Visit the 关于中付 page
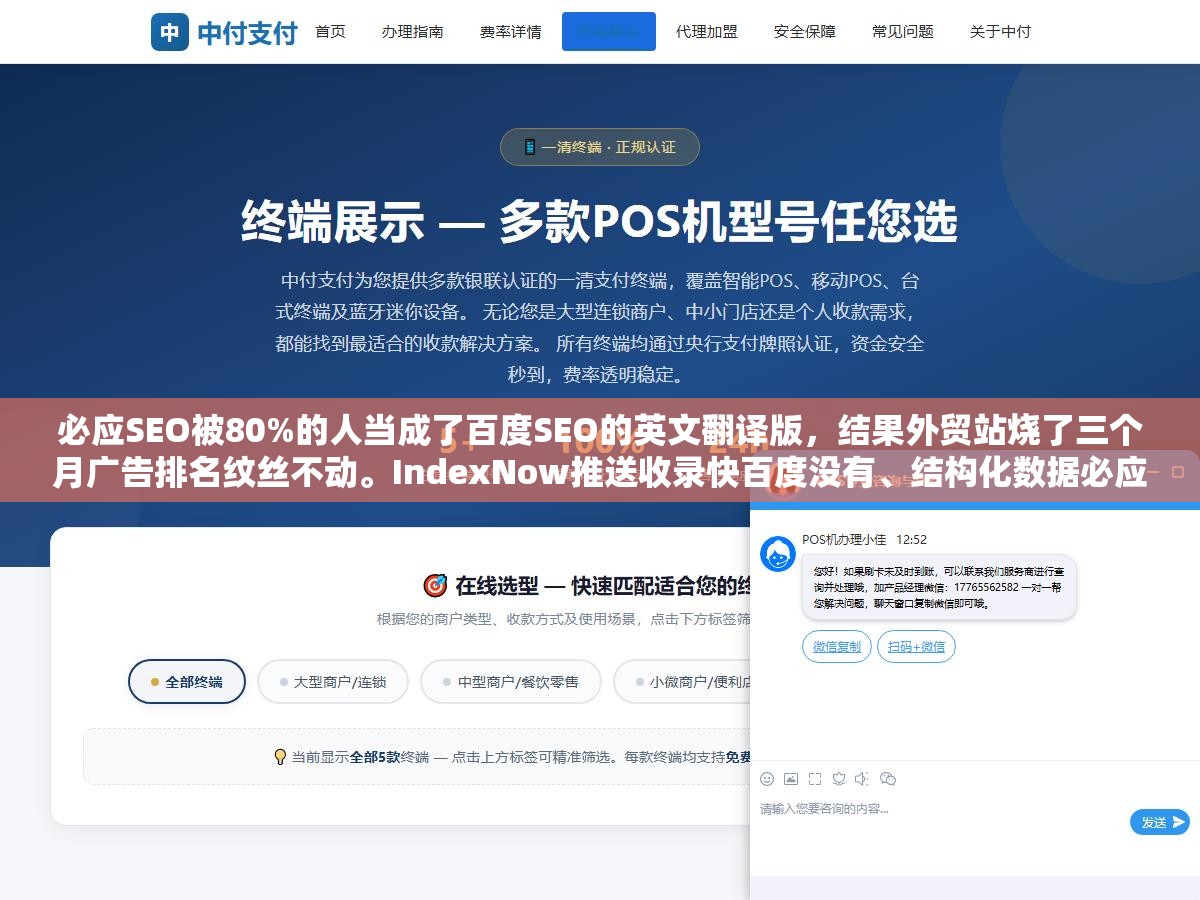 click(1000, 32)
